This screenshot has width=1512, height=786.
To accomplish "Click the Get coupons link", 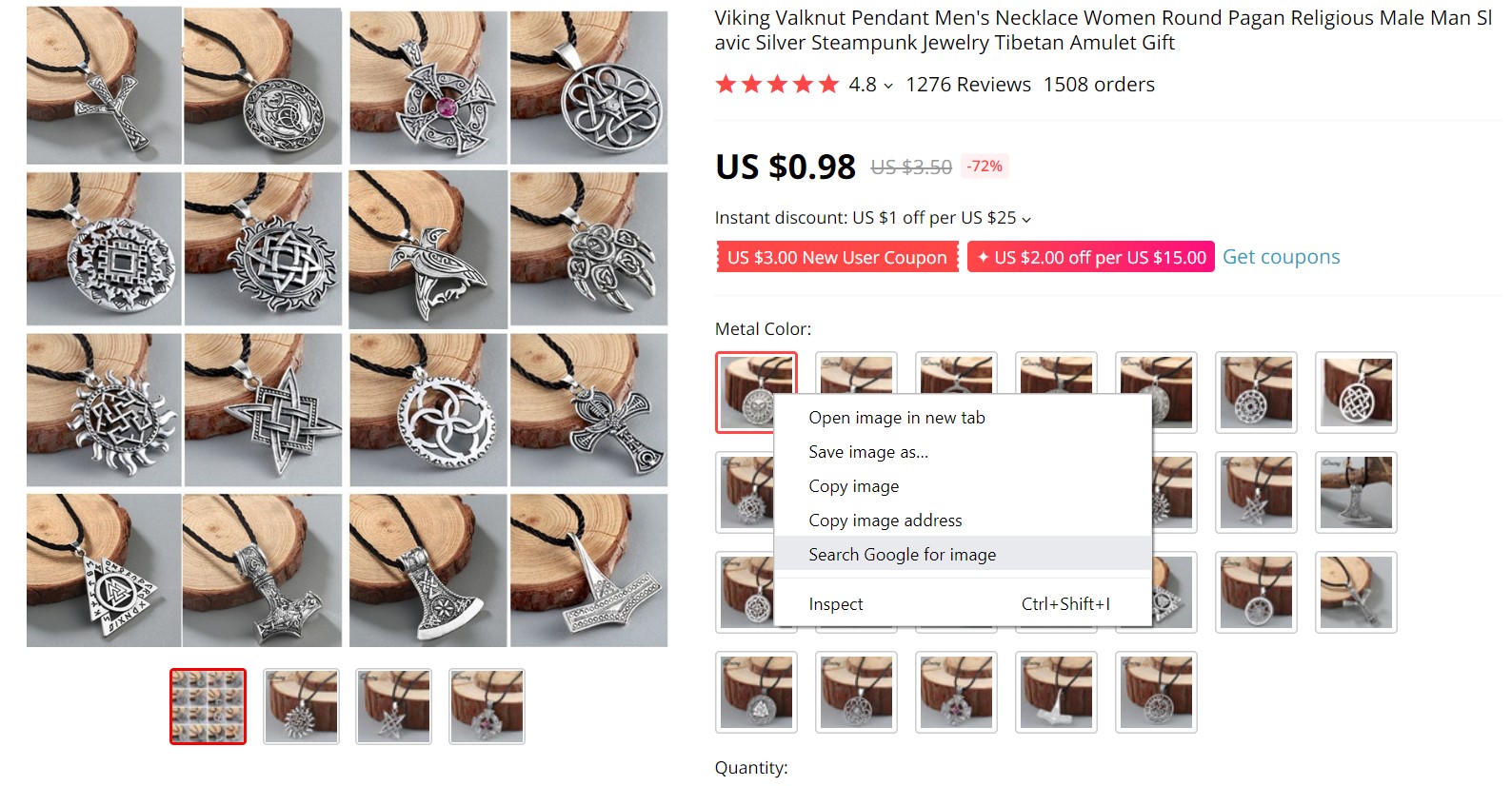I will (x=1281, y=257).
